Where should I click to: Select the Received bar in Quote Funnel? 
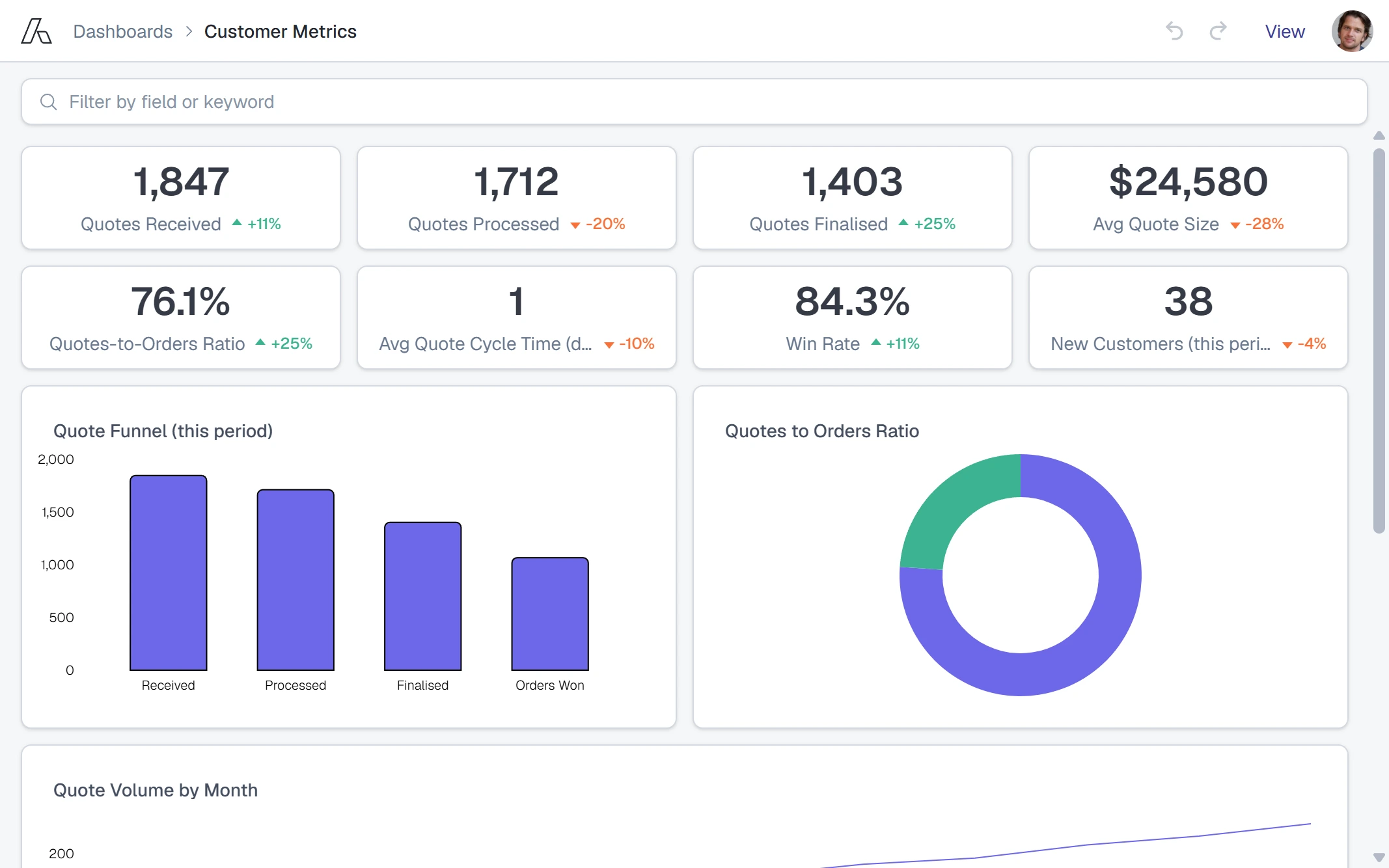pyautogui.click(x=169, y=573)
